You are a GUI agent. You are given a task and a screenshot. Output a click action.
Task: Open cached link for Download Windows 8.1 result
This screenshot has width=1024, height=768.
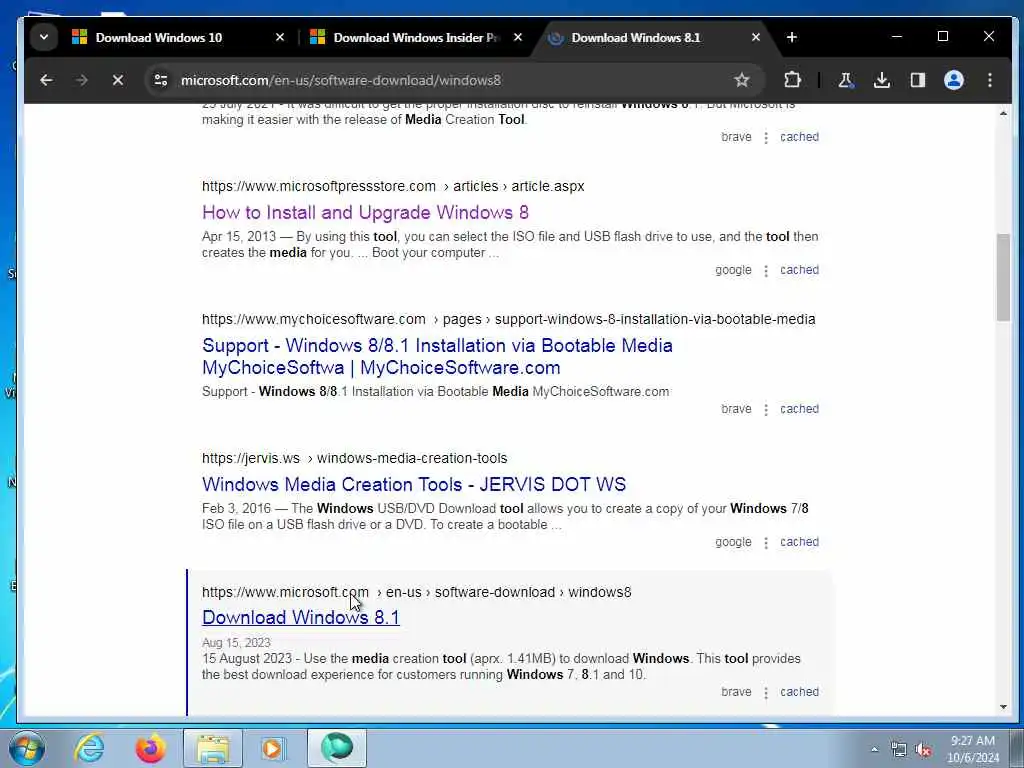point(799,692)
